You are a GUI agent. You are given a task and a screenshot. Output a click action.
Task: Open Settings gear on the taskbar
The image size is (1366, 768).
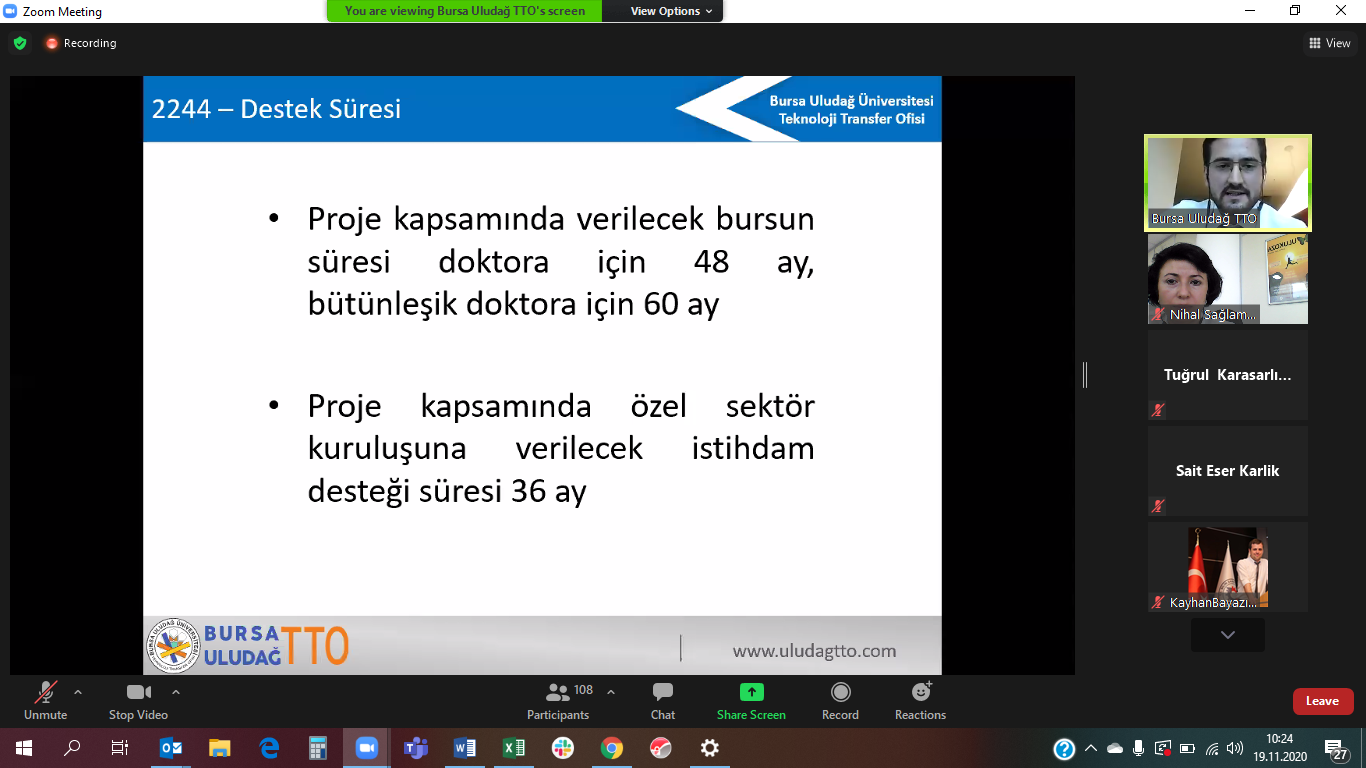coord(710,748)
